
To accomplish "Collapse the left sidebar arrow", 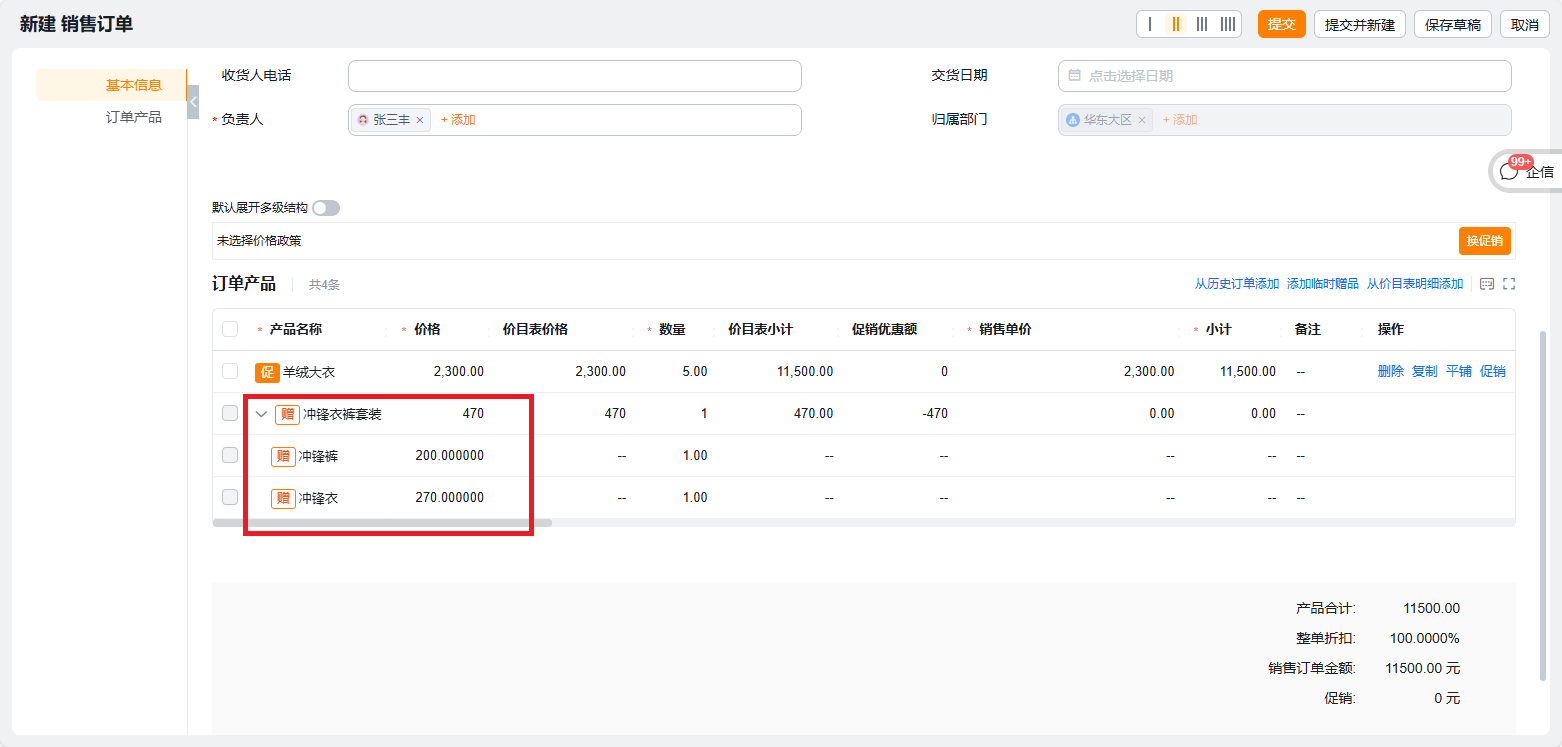I will pyautogui.click(x=193, y=102).
